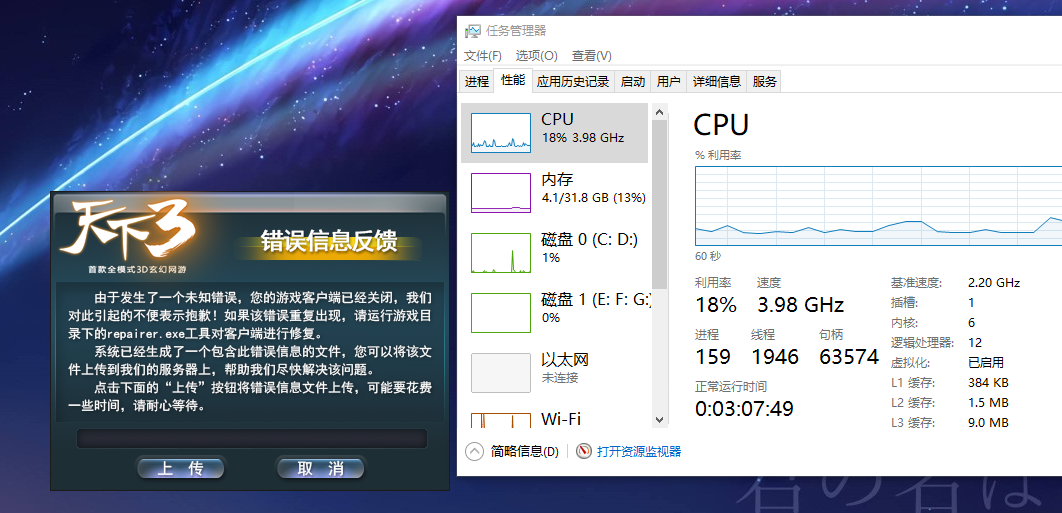Click the resource monitor icon
The width and height of the screenshot is (1062, 513).
click(x=583, y=451)
